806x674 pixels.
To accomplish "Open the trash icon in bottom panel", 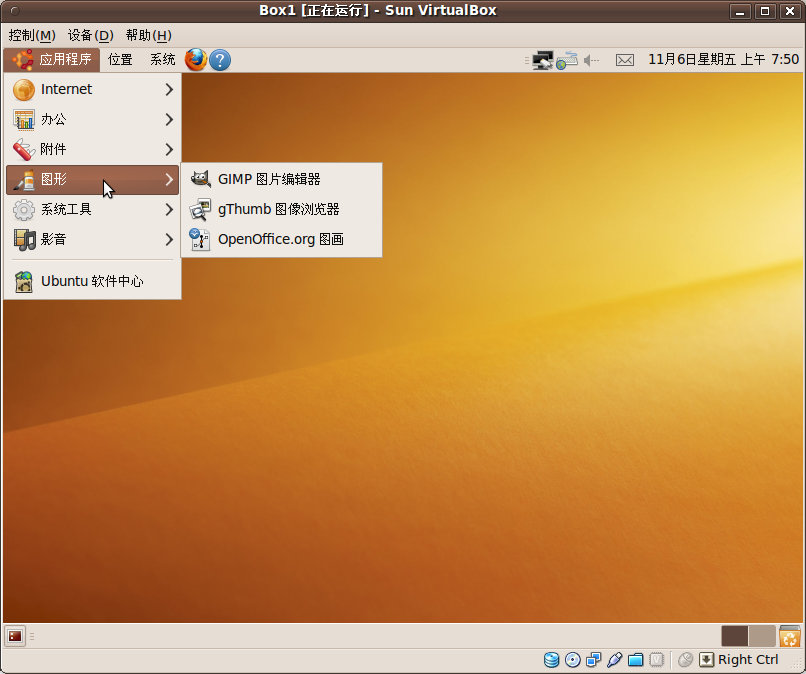I will (790, 636).
